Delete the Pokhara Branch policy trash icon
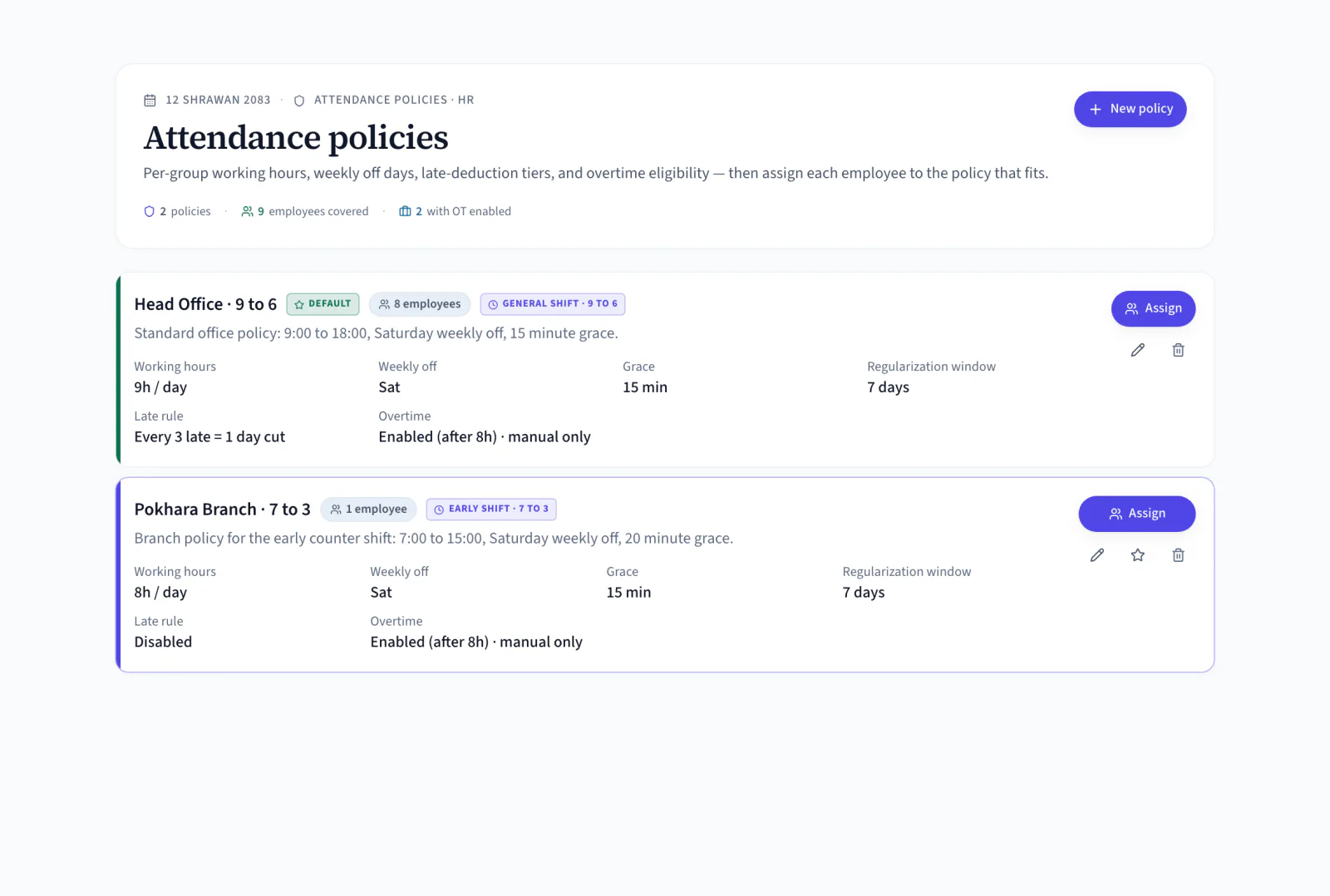The width and height of the screenshot is (1330, 896). 1178,555
